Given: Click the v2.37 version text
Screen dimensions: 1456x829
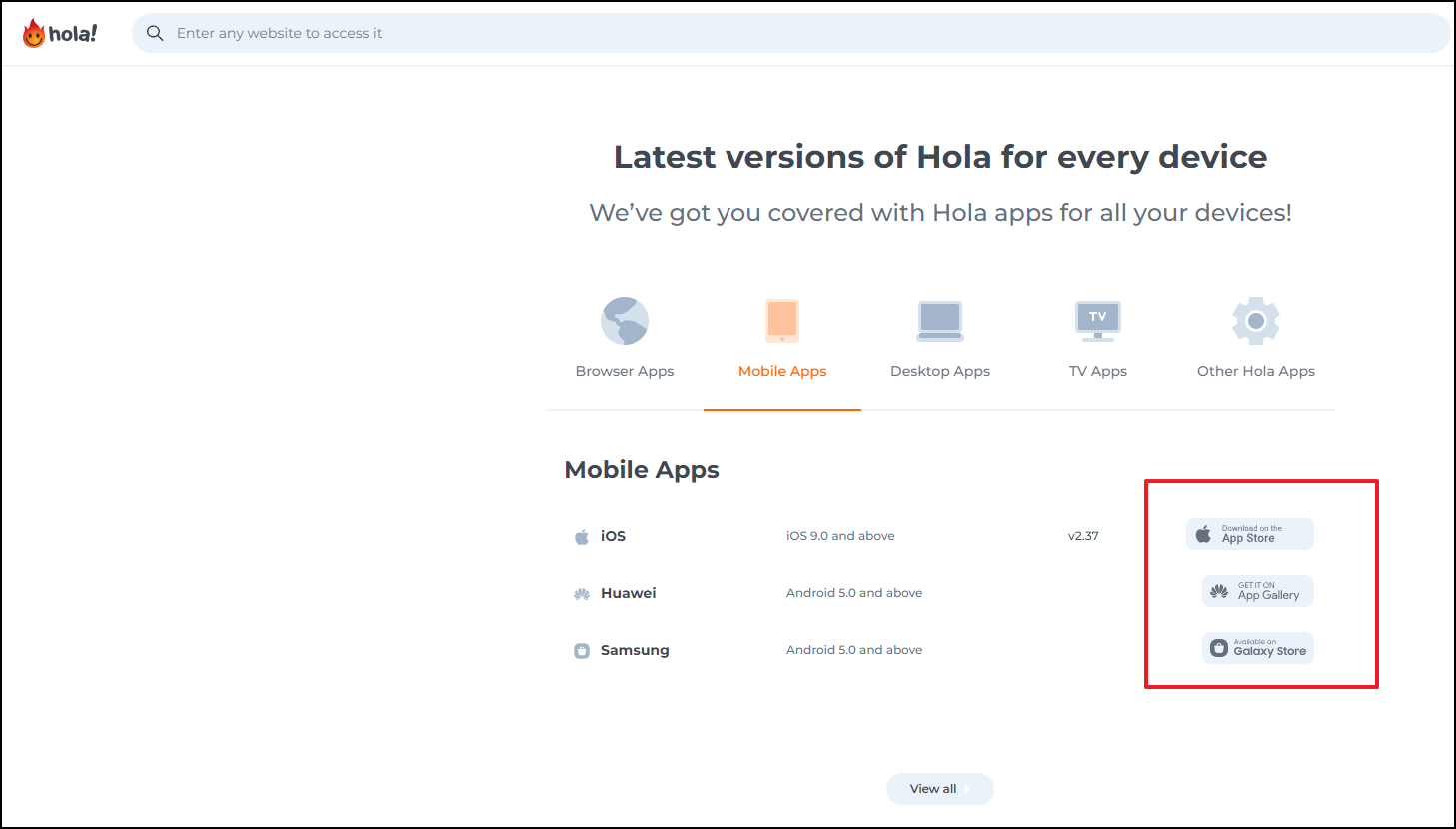Looking at the screenshot, I should (1083, 536).
